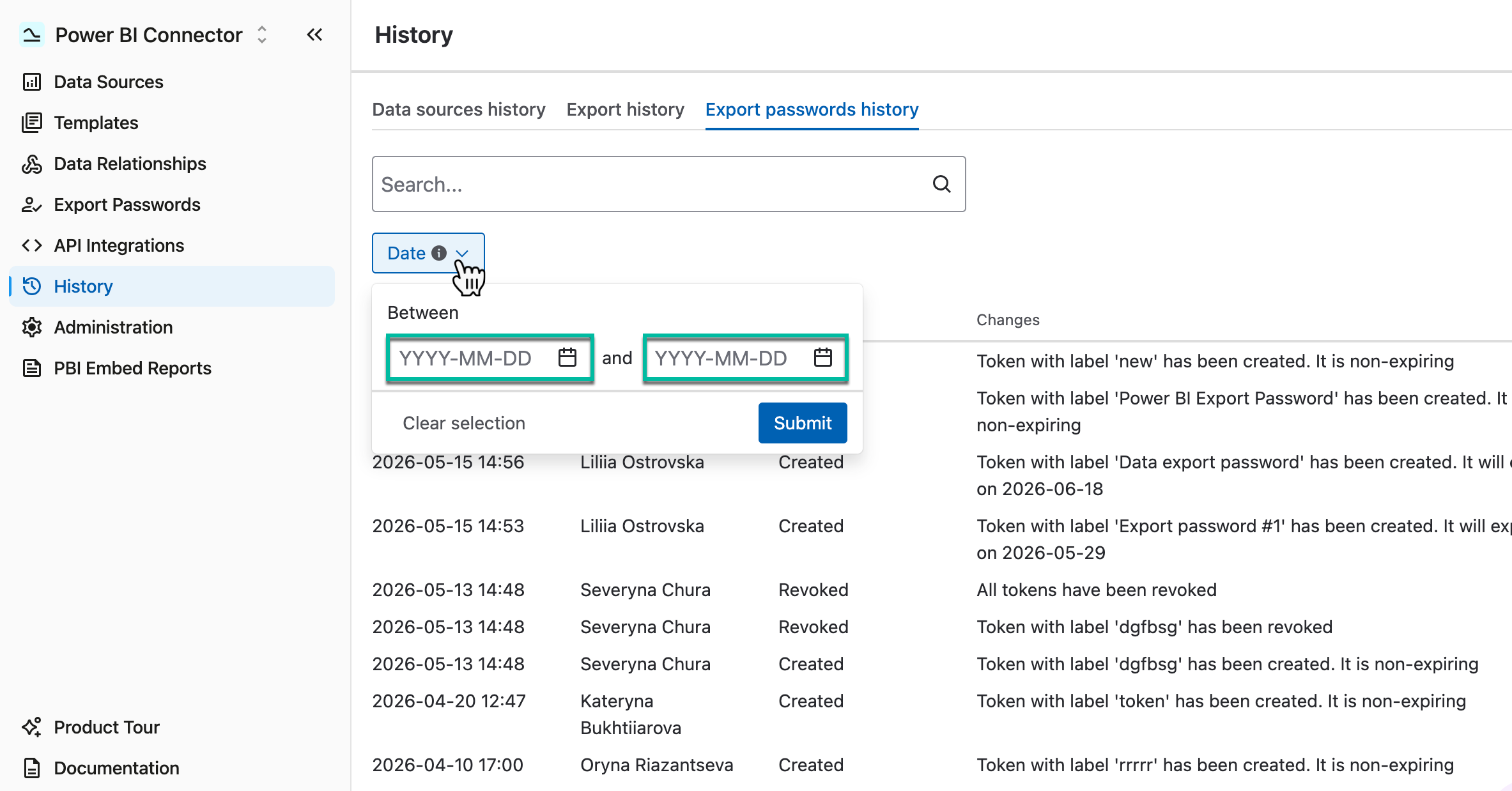Viewport: 1512px width, 791px height.
Task: Click the search magnifier icon
Action: click(941, 184)
